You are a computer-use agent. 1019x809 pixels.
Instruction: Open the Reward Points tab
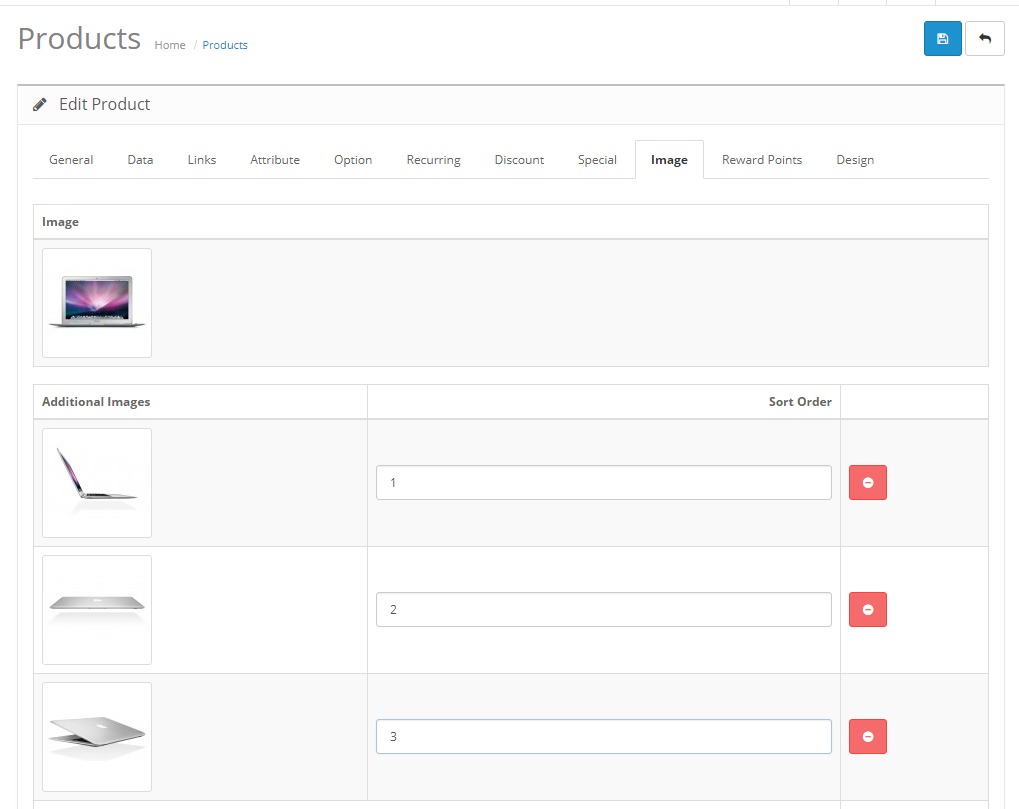click(x=761, y=160)
